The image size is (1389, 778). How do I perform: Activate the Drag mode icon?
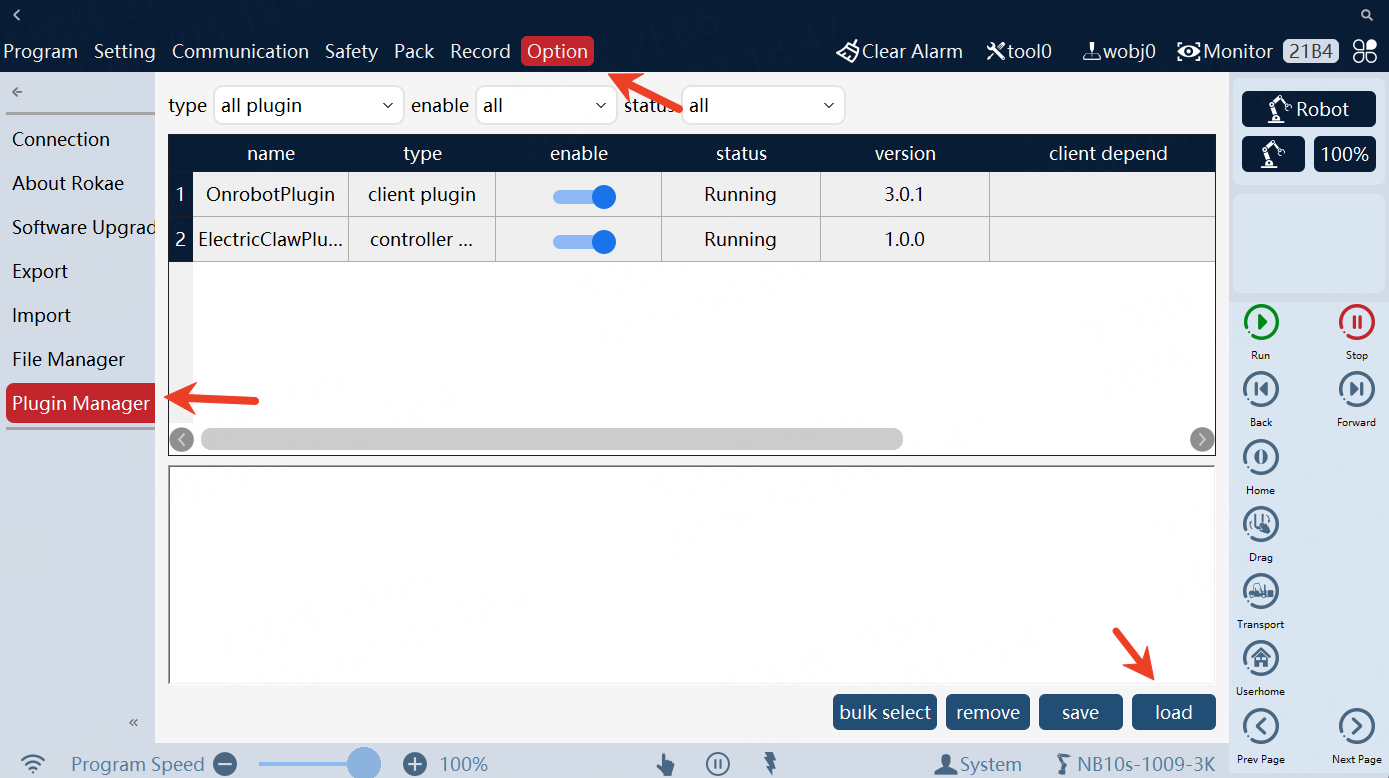click(x=1261, y=524)
